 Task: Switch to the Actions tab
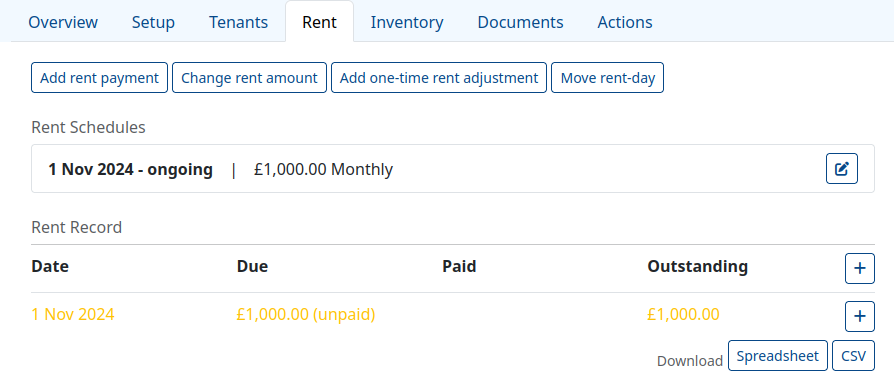pos(625,22)
